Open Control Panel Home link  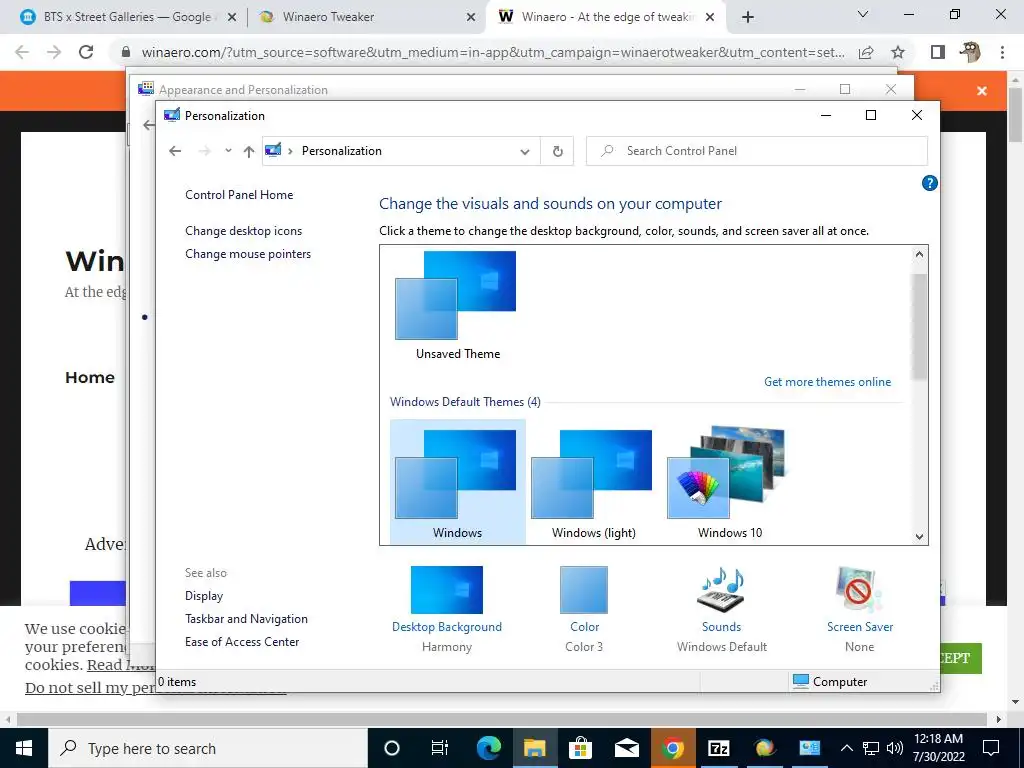239,195
